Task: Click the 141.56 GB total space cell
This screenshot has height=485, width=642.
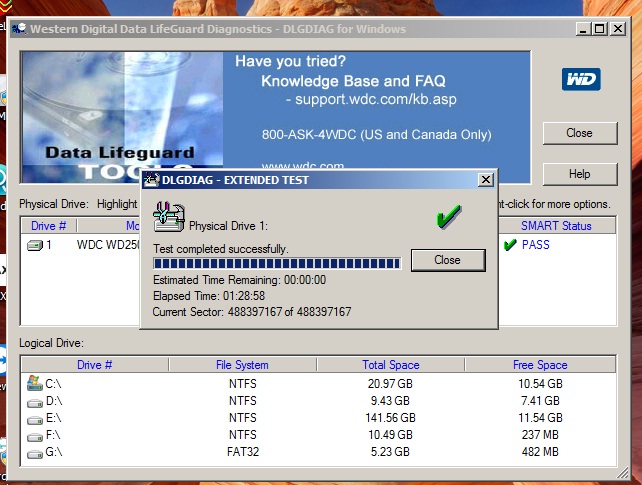Action: [391, 418]
